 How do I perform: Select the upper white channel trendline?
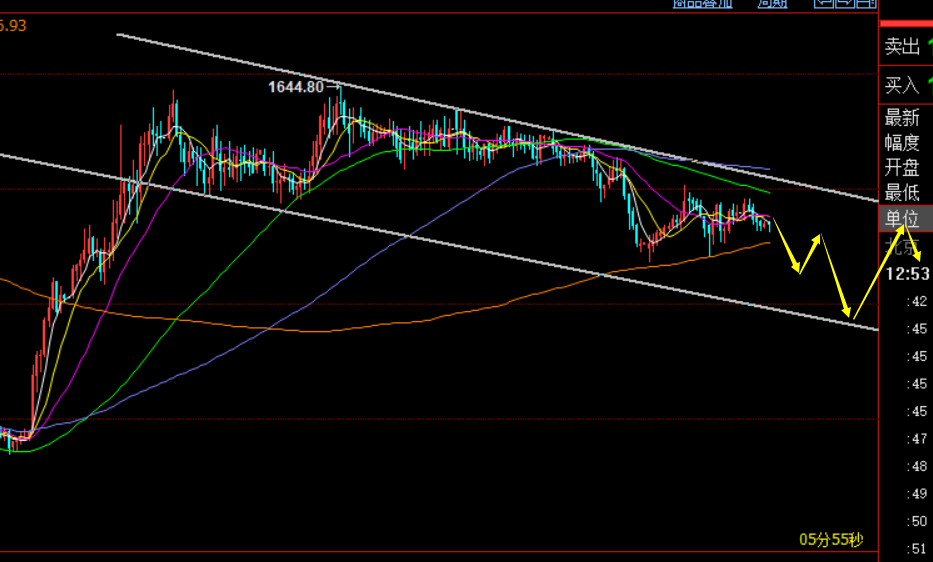(497, 118)
